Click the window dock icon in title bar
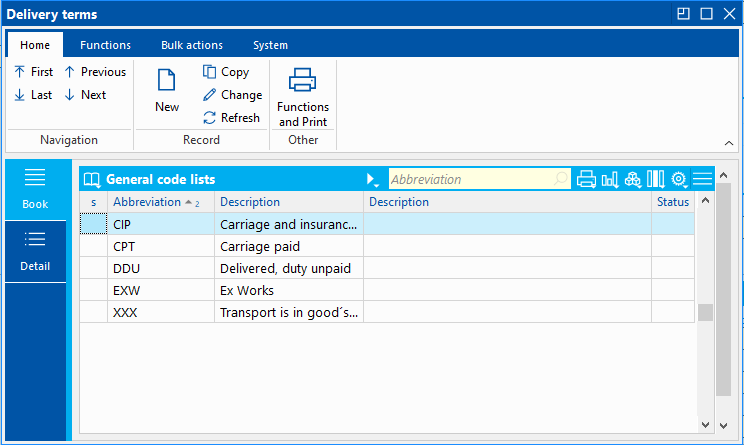The height and width of the screenshot is (445, 744). tap(683, 14)
